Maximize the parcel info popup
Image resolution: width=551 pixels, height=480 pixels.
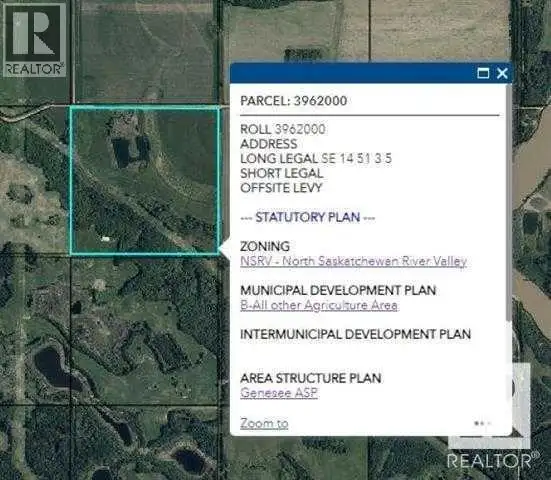click(483, 73)
